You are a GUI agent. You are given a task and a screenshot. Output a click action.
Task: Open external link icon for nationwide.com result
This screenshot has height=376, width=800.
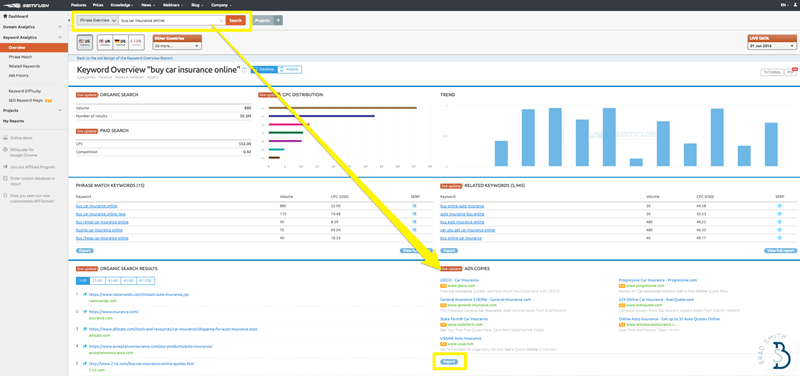click(x=85, y=294)
